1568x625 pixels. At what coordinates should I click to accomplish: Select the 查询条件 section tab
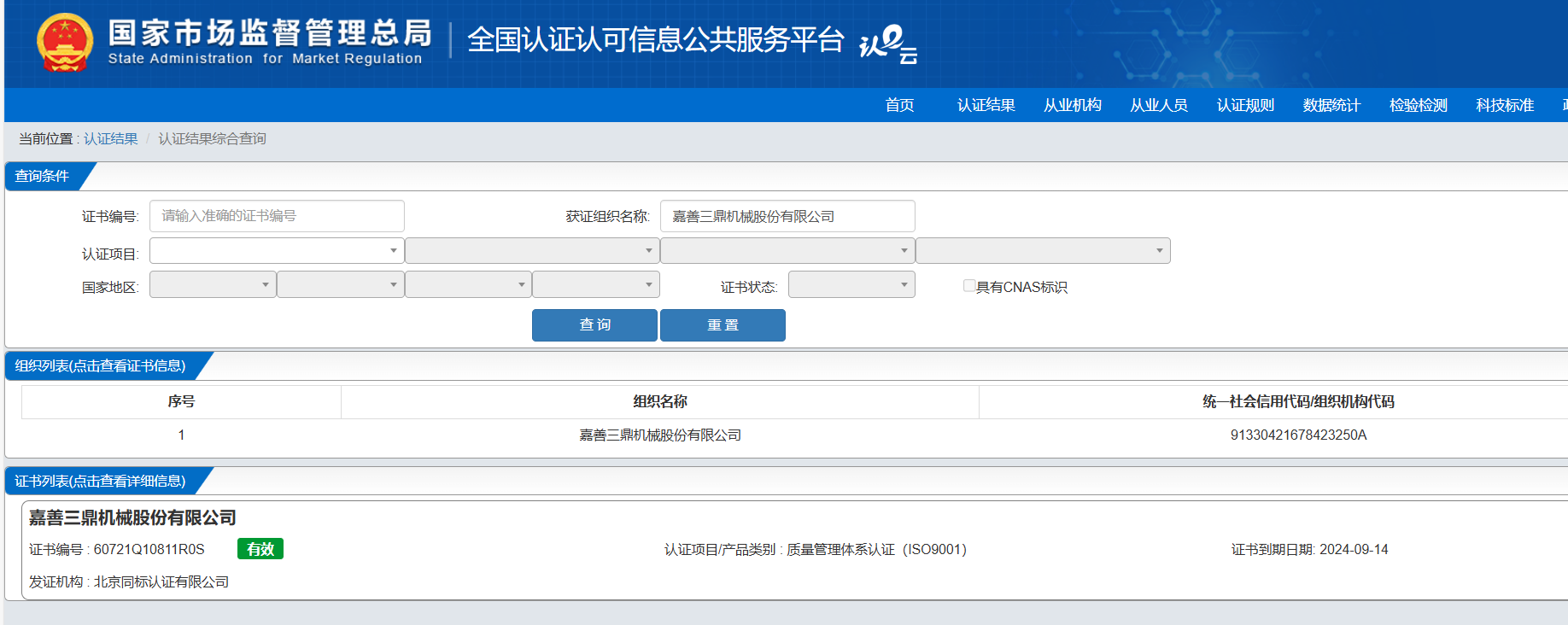pos(43,176)
